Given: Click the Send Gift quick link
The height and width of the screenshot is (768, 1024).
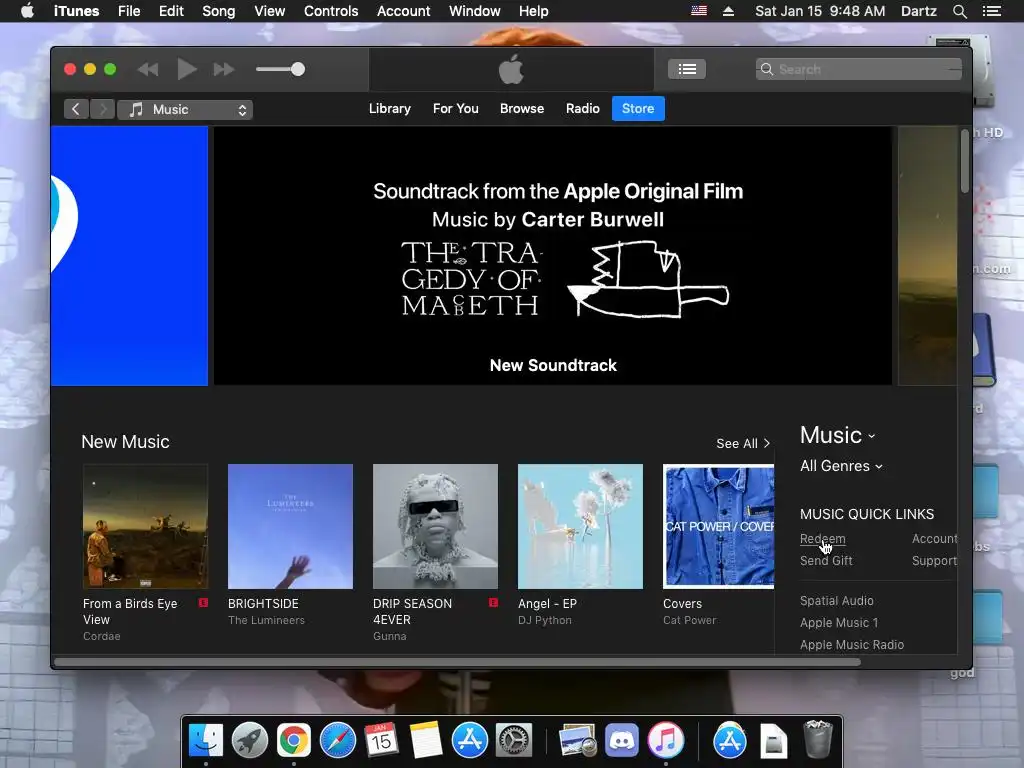Looking at the screenshot, I should point(826,560).
